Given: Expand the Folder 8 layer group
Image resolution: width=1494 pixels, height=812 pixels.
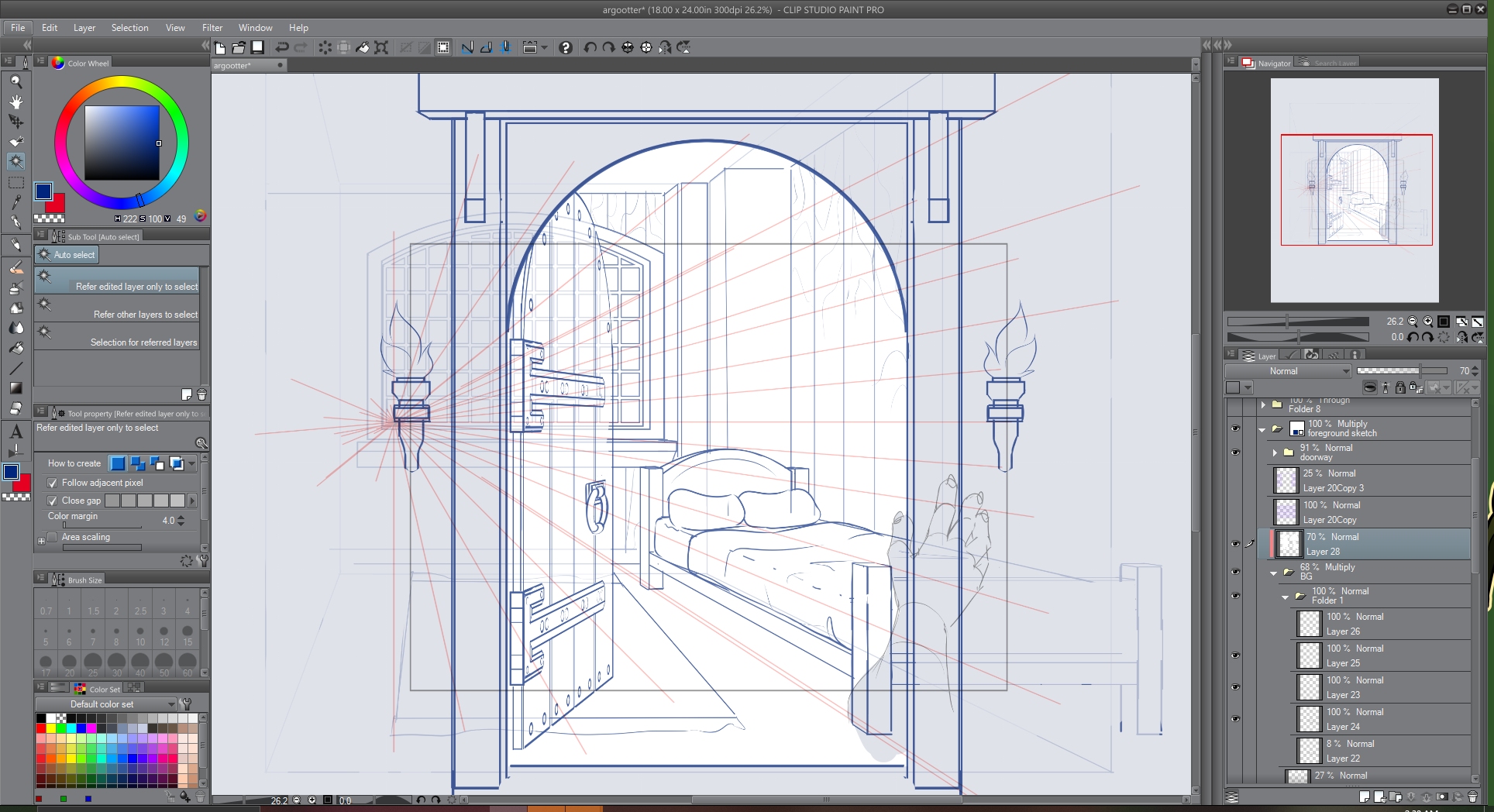Looking at the screenshot, I should coord(1263,404).
